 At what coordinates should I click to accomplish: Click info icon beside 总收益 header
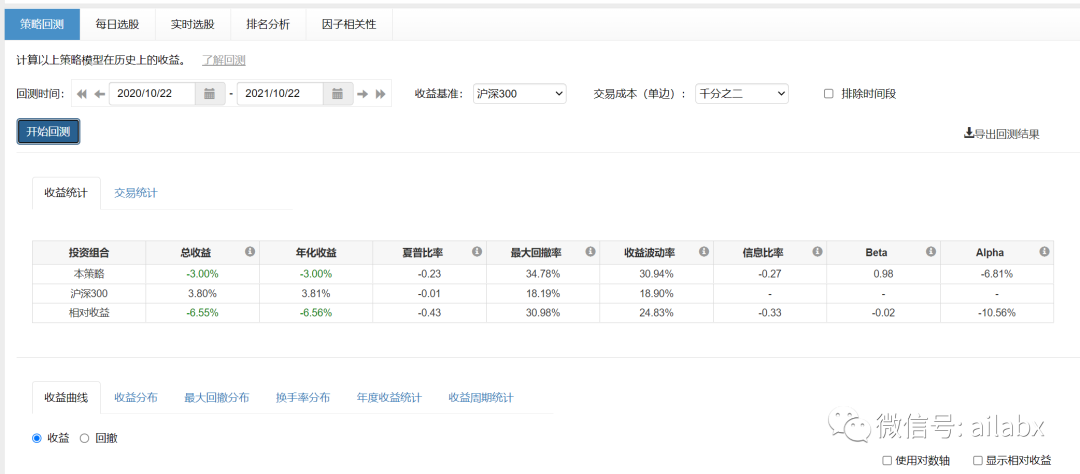(250, 251)
